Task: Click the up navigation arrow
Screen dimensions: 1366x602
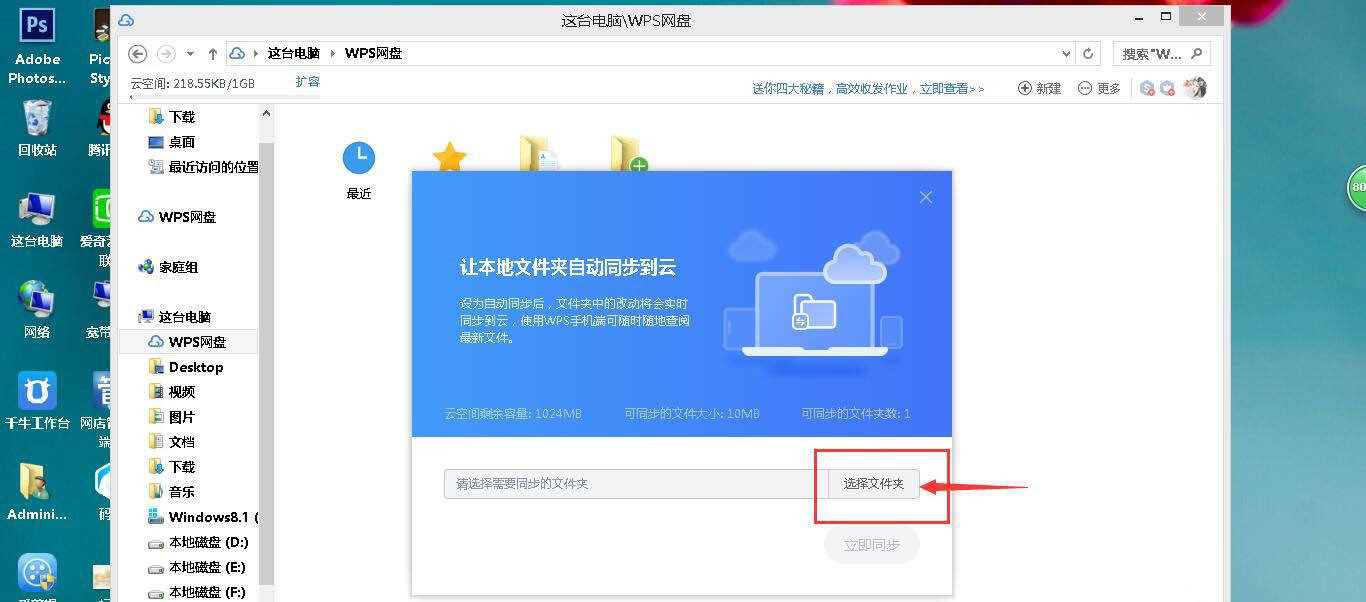Action: [213, 53]
